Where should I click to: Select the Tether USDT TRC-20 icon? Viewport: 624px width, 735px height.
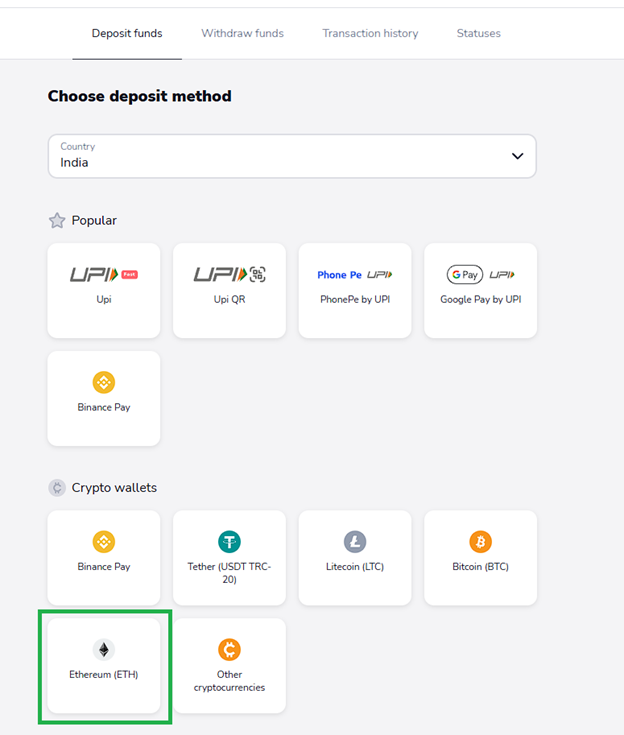[x=229, y=541]
